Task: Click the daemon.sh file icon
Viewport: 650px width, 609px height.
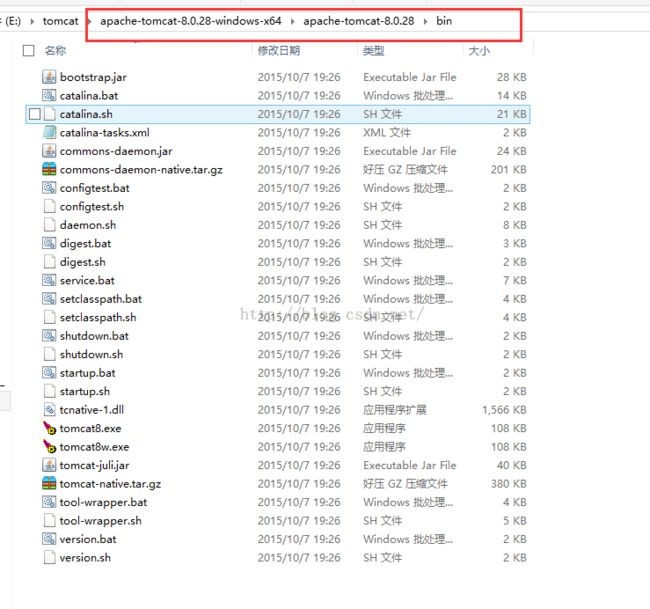Action: tap(49, 225)
